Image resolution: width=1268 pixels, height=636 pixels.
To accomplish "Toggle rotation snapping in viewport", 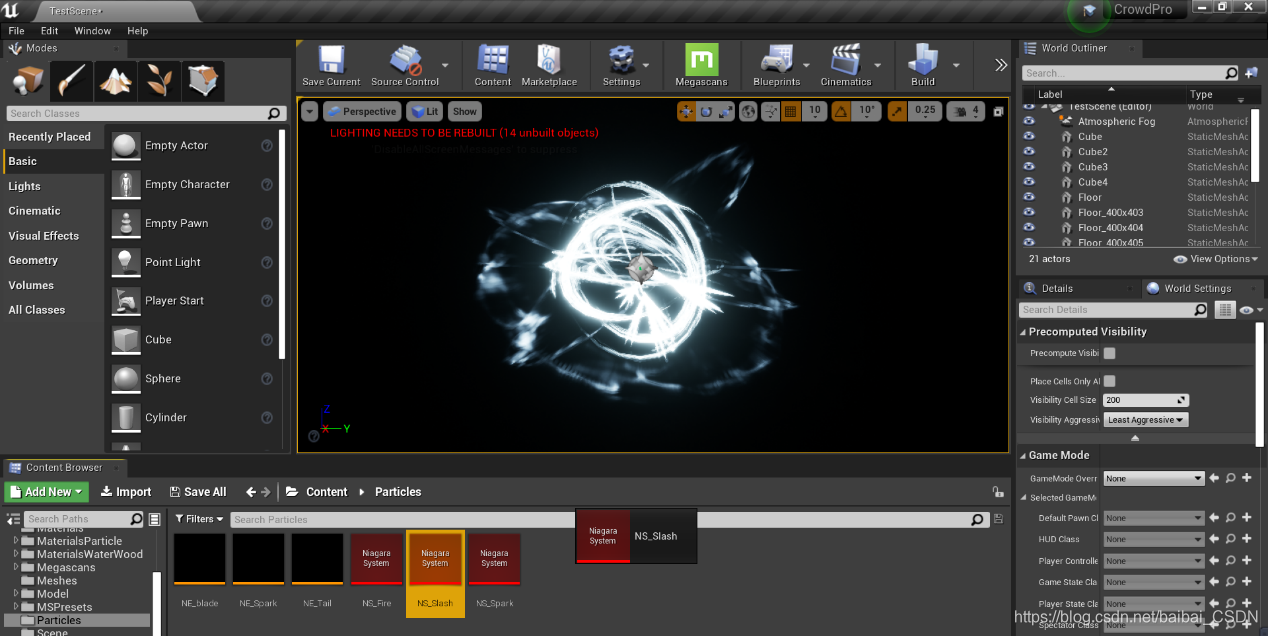I will (x=841, y=111).
